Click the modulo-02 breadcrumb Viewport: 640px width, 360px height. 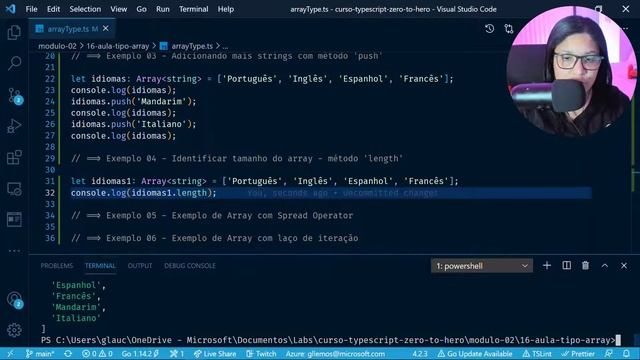coord(57,46)
